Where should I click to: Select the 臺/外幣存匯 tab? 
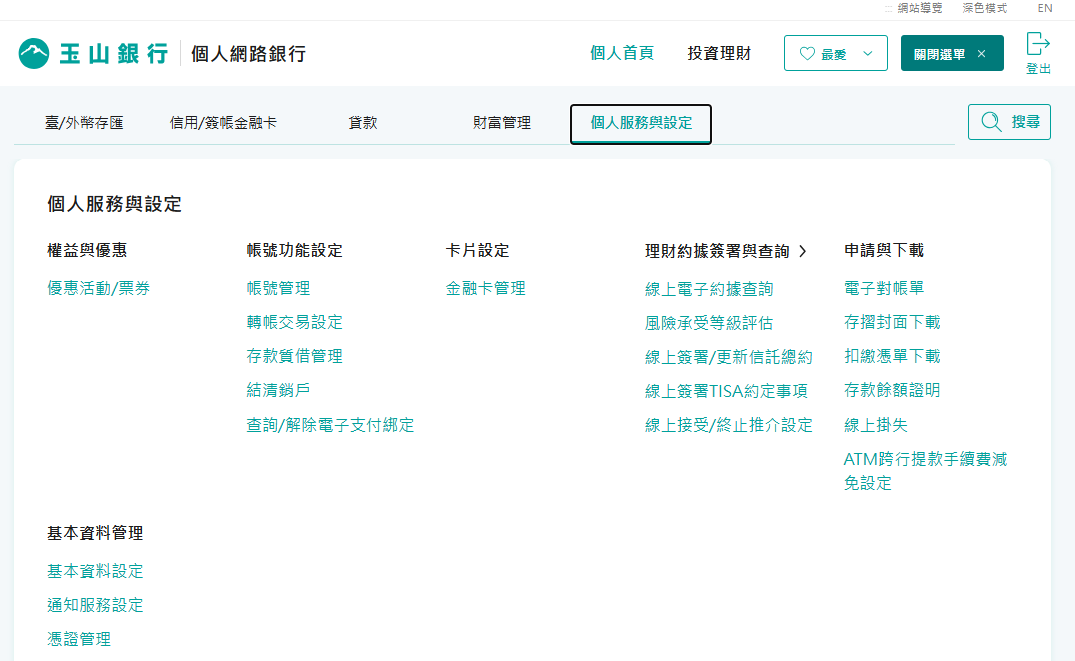pos(84,123)
